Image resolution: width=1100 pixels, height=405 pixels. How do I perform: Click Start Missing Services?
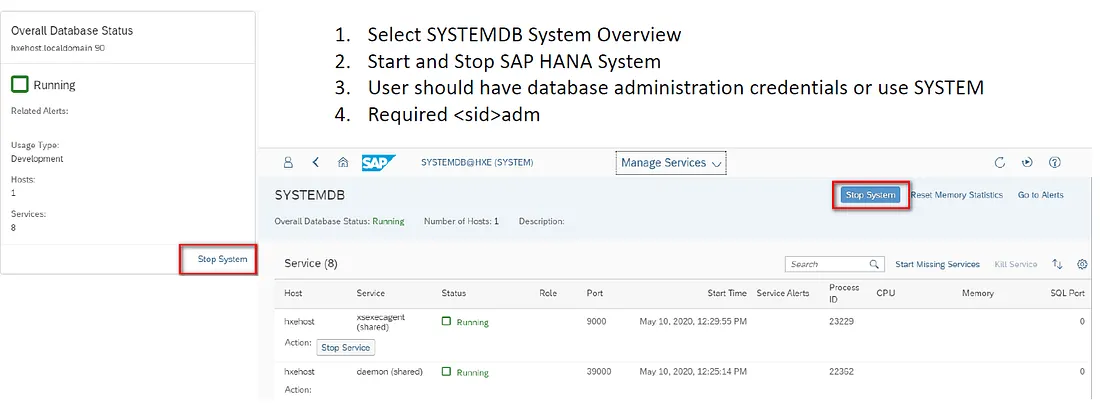click(937, 264)
